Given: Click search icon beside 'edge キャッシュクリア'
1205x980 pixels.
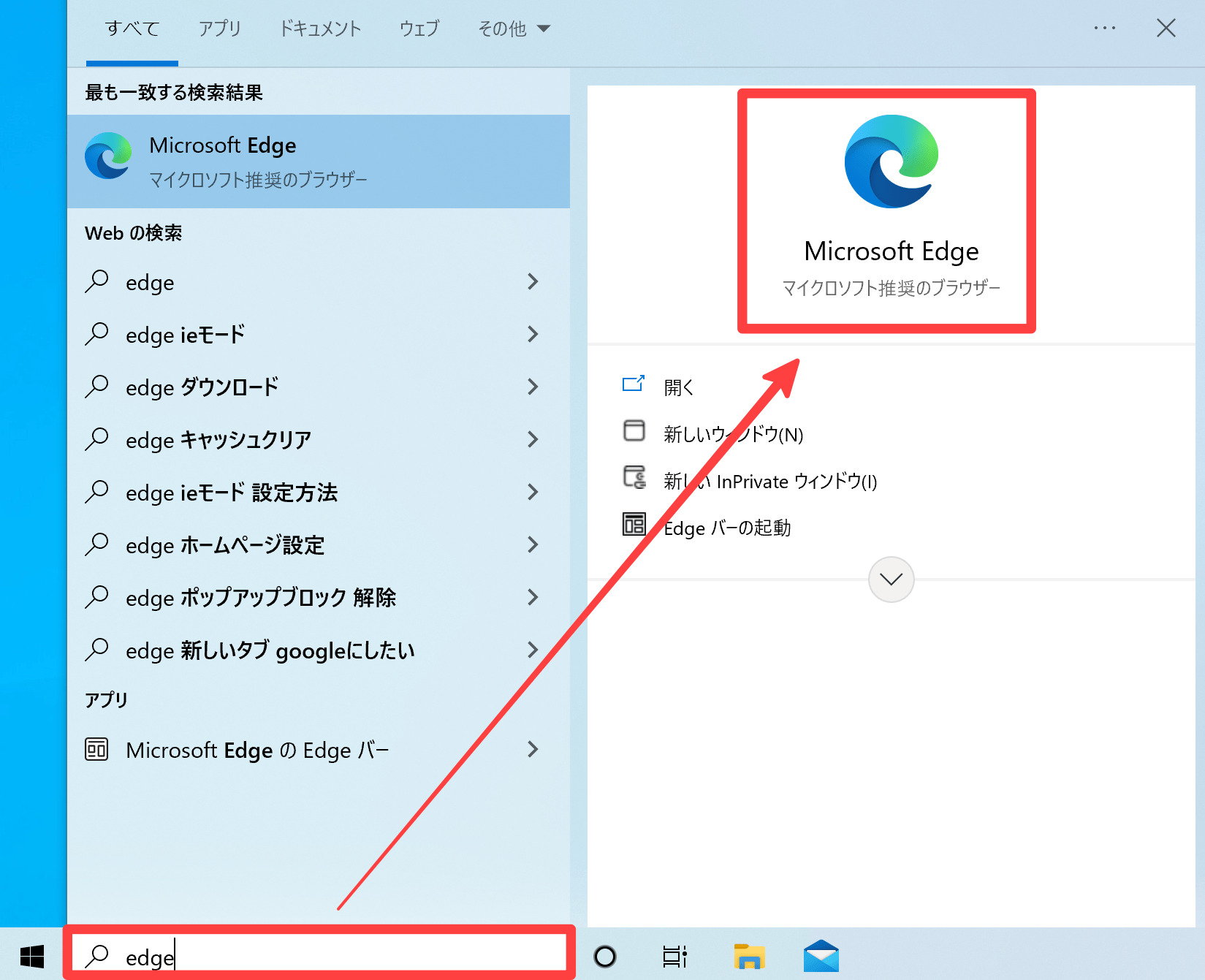Looking at the screenshot, I should (x=96, y=439).
